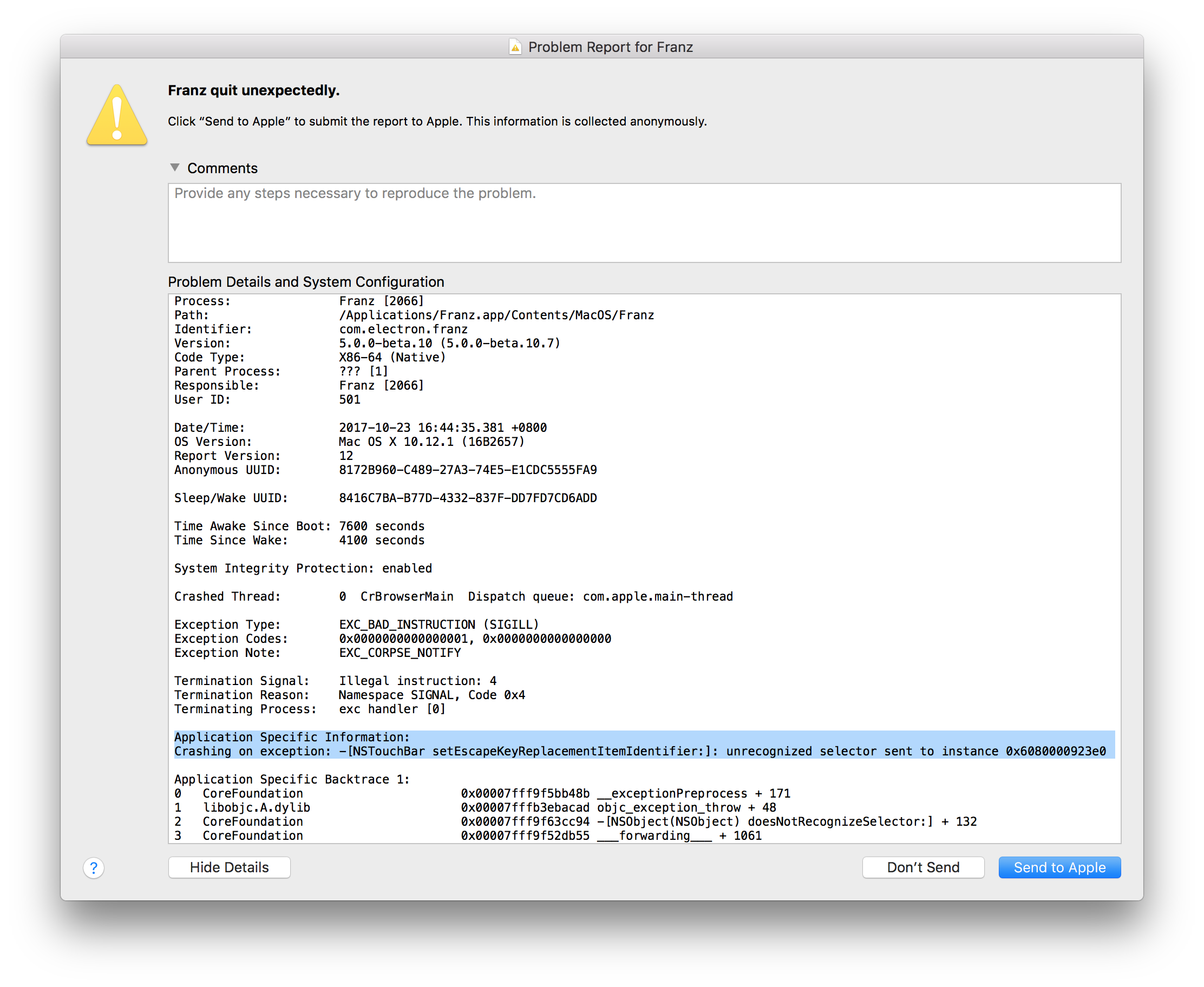Click 'Problem Details and System Configuration' label

306,282
